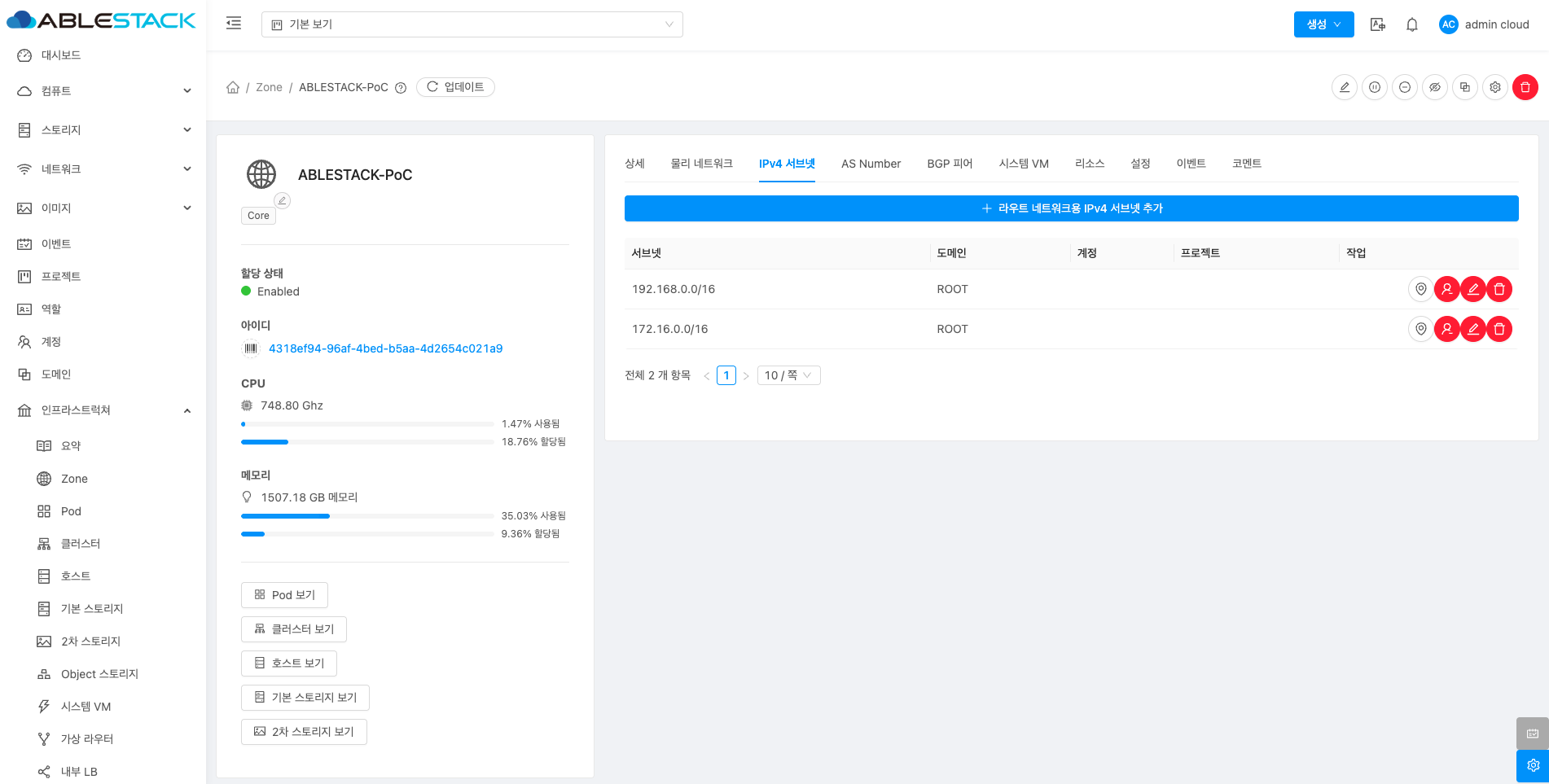
Task: Delete the 172.16.0.0/16 subnet via trash icon
Action: point(1499,329)
